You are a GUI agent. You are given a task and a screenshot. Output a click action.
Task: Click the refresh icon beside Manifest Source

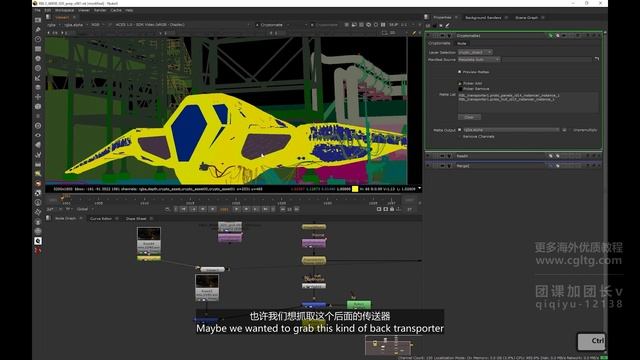tap(597, 59)
